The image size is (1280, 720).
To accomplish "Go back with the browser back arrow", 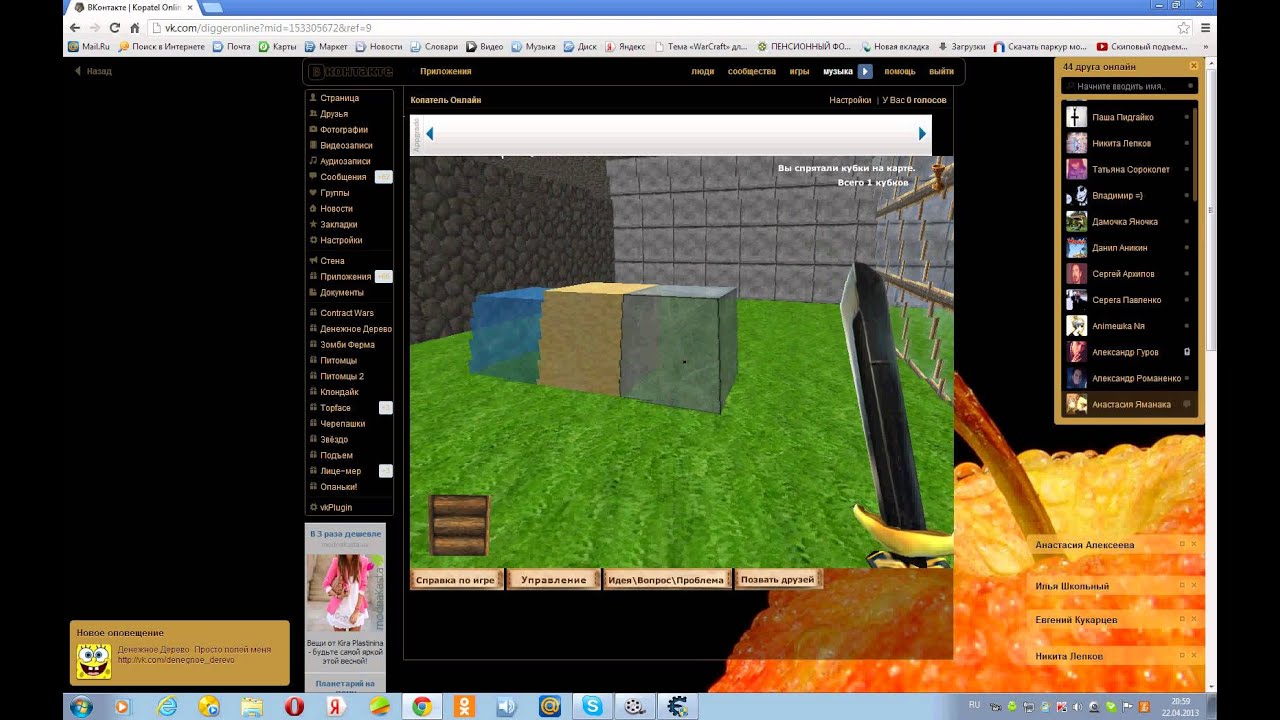I will point(74,28).
